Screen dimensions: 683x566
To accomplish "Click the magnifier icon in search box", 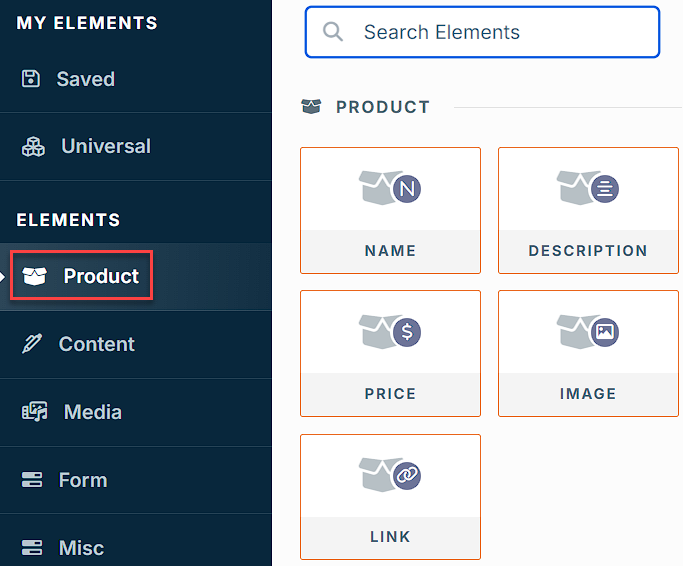I will click(x=333, y=32).
